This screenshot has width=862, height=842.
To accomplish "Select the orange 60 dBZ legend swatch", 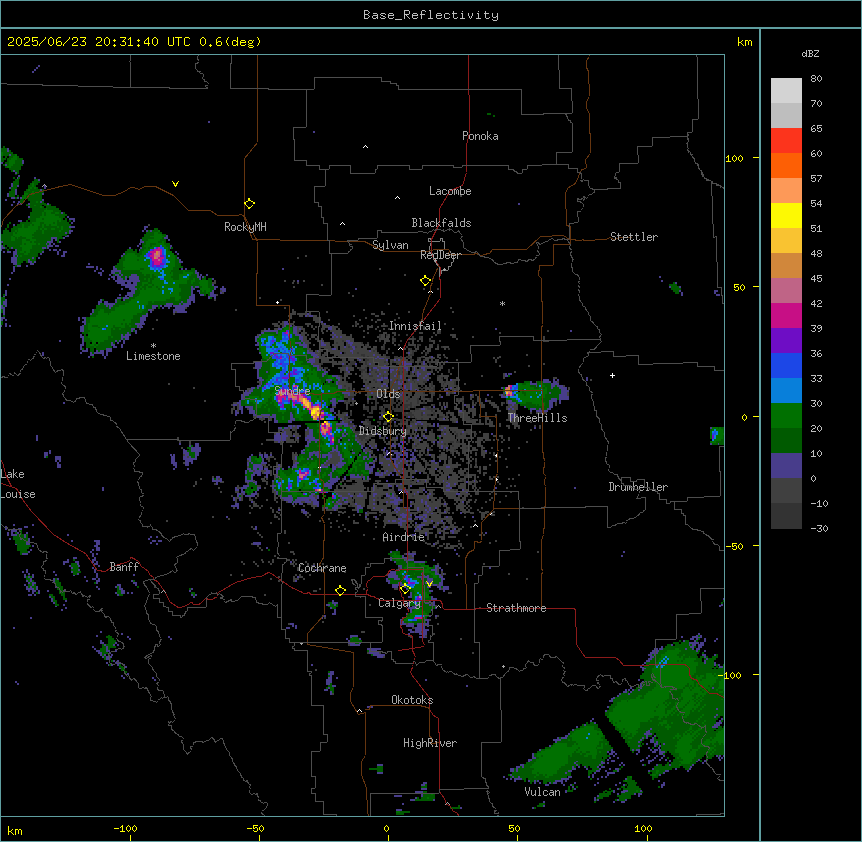I will (x=786, y=165).
